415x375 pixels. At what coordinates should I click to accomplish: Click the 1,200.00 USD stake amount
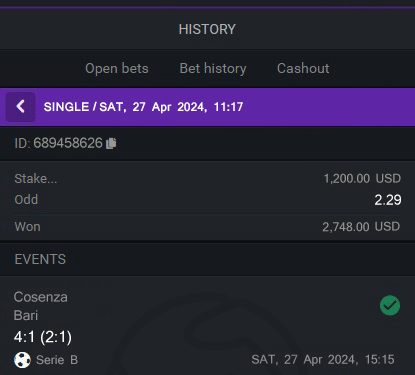tap(362, 178)
